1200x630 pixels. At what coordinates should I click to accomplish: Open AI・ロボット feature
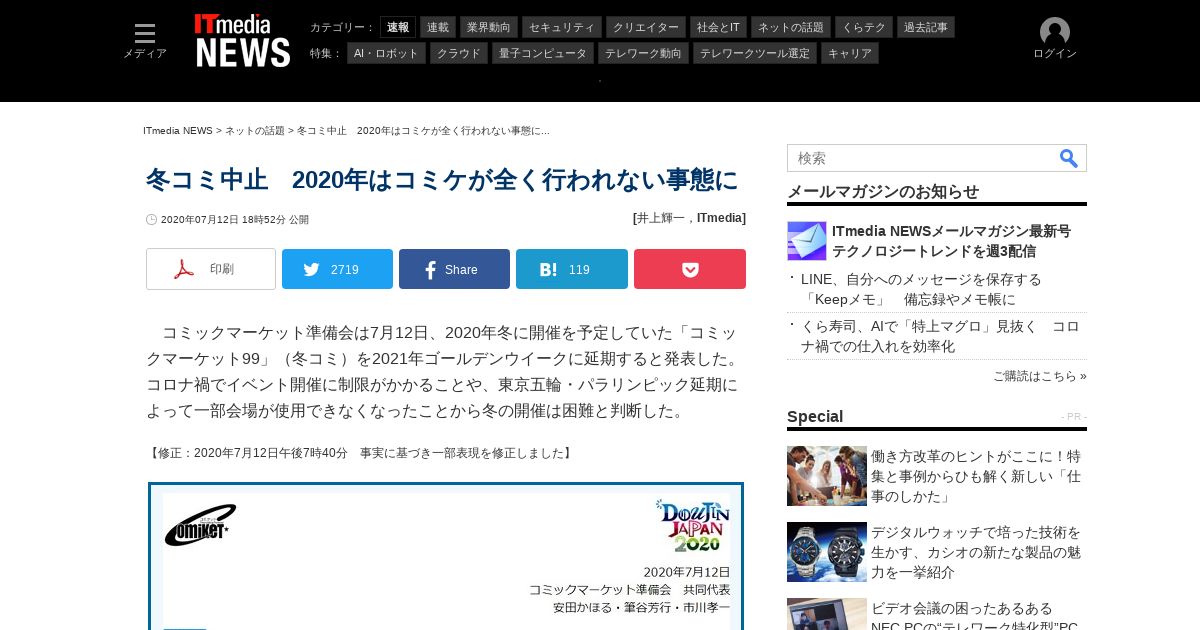[386, 53]
